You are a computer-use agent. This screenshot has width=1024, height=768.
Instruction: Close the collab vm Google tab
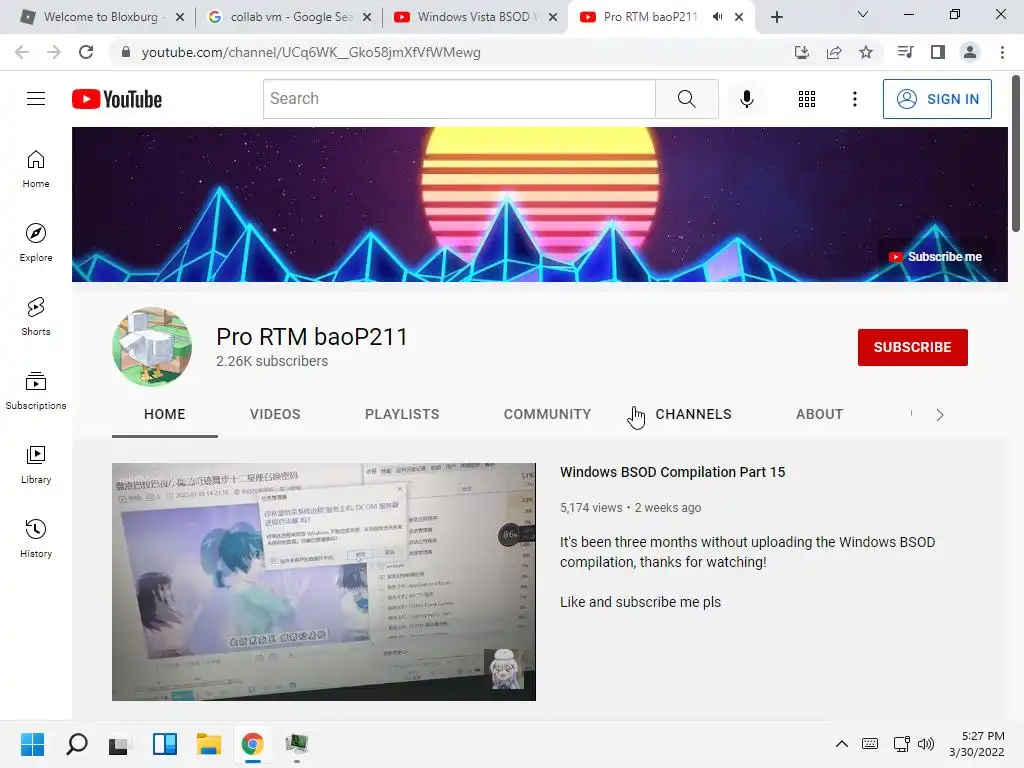coord(367,17)
